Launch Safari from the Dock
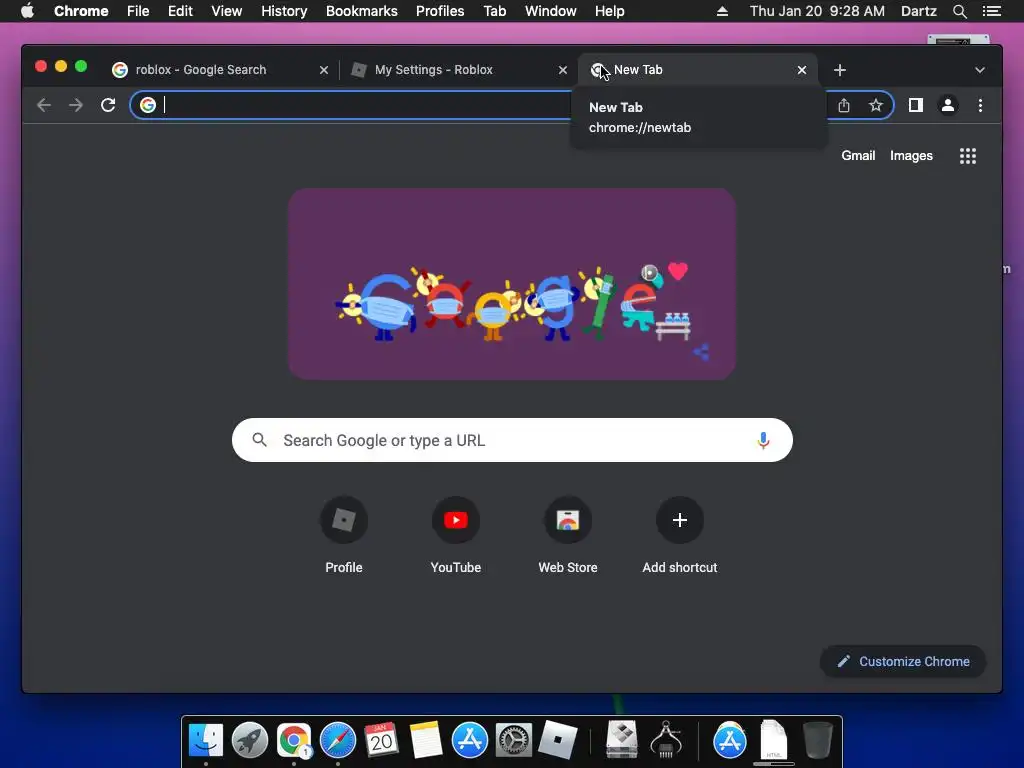 (338, 740)
